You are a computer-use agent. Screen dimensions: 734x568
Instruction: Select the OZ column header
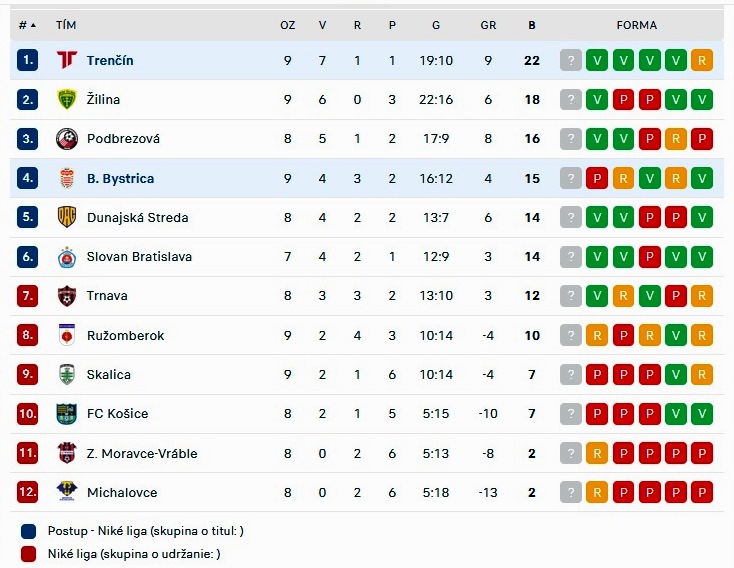click(x=287, y=25)
